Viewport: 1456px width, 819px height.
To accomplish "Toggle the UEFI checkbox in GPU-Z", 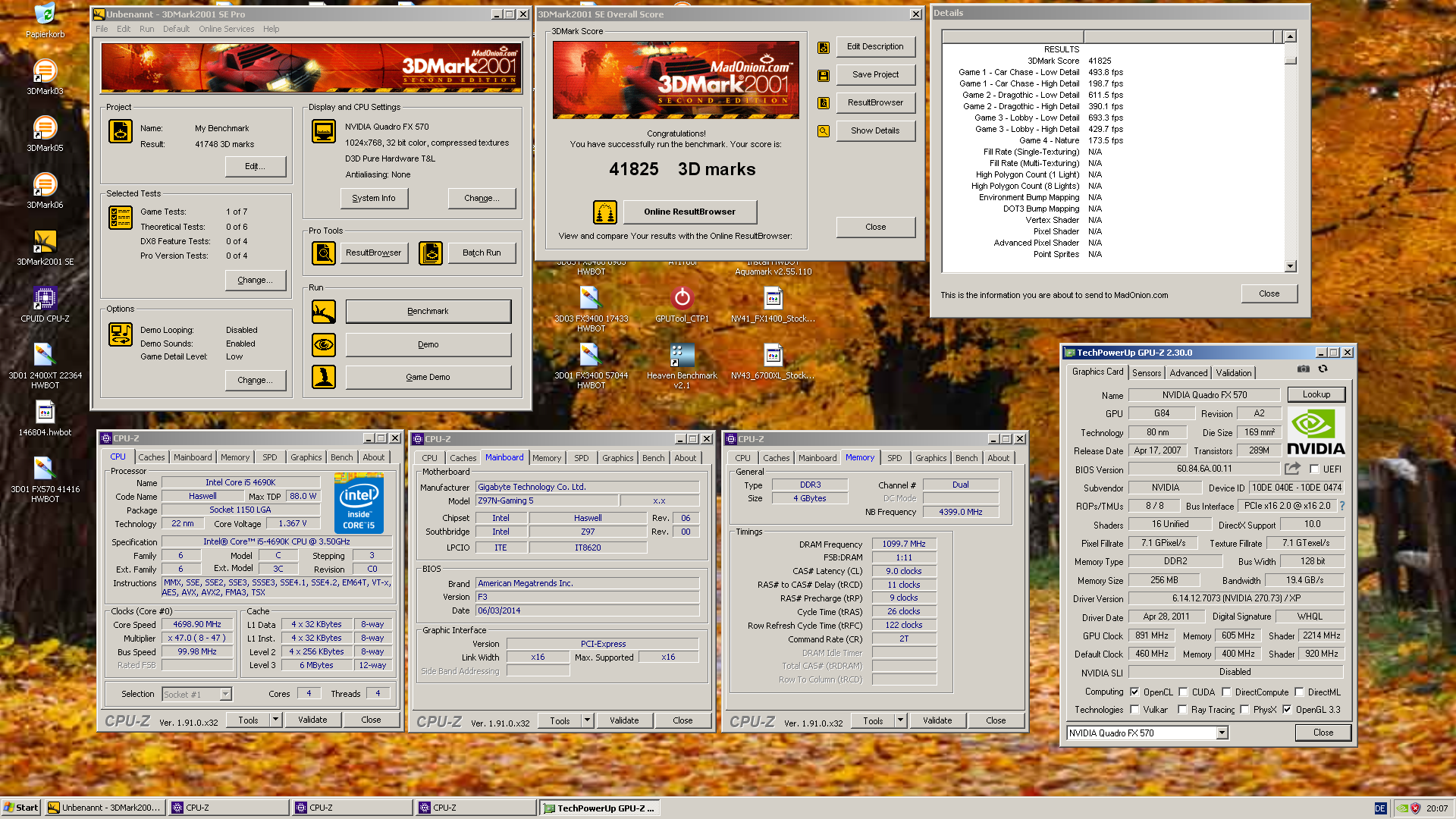I will click(1314, 469).
